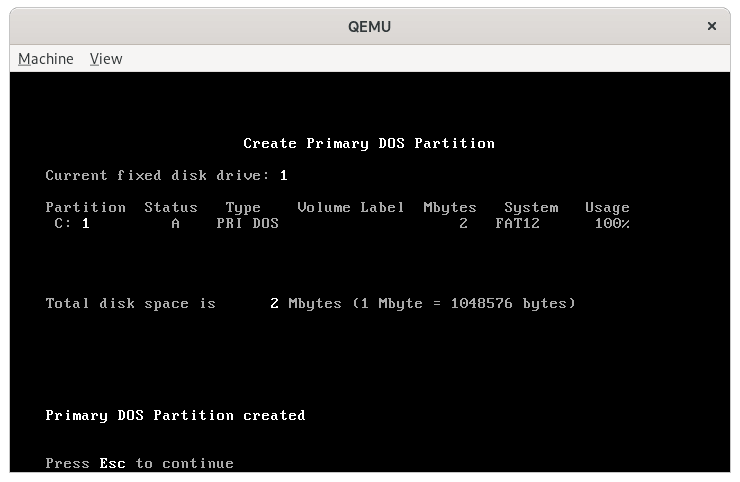
Task: Click the Partition column header
Action: (86, 208)
